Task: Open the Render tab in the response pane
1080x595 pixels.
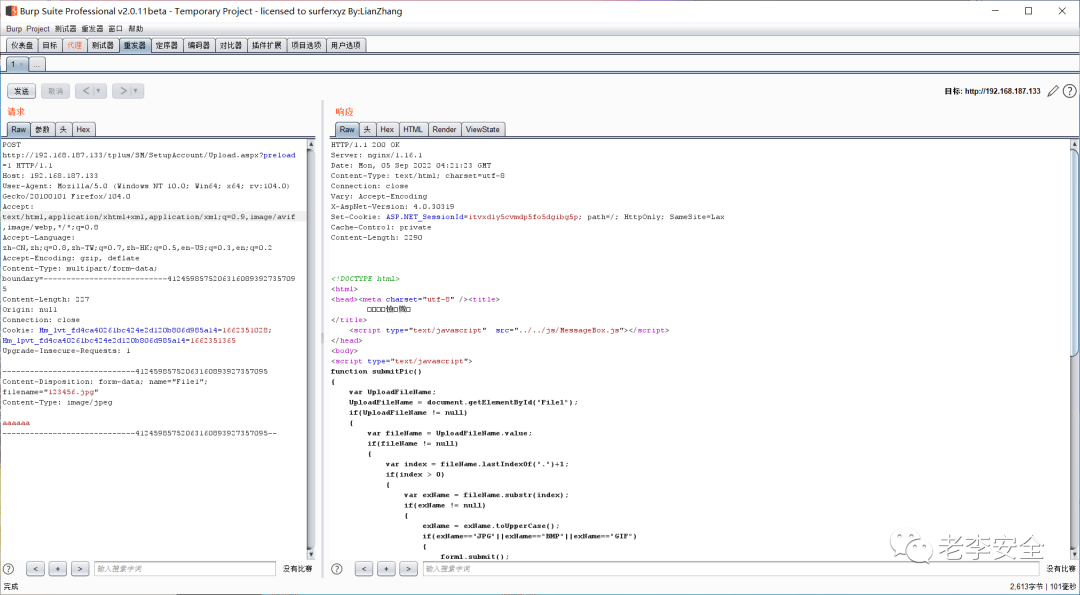Action: pos(444,129)
